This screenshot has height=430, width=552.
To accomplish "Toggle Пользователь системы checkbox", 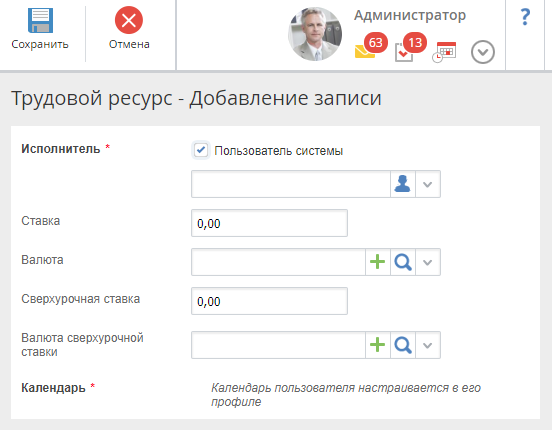I will click(201, 150).
